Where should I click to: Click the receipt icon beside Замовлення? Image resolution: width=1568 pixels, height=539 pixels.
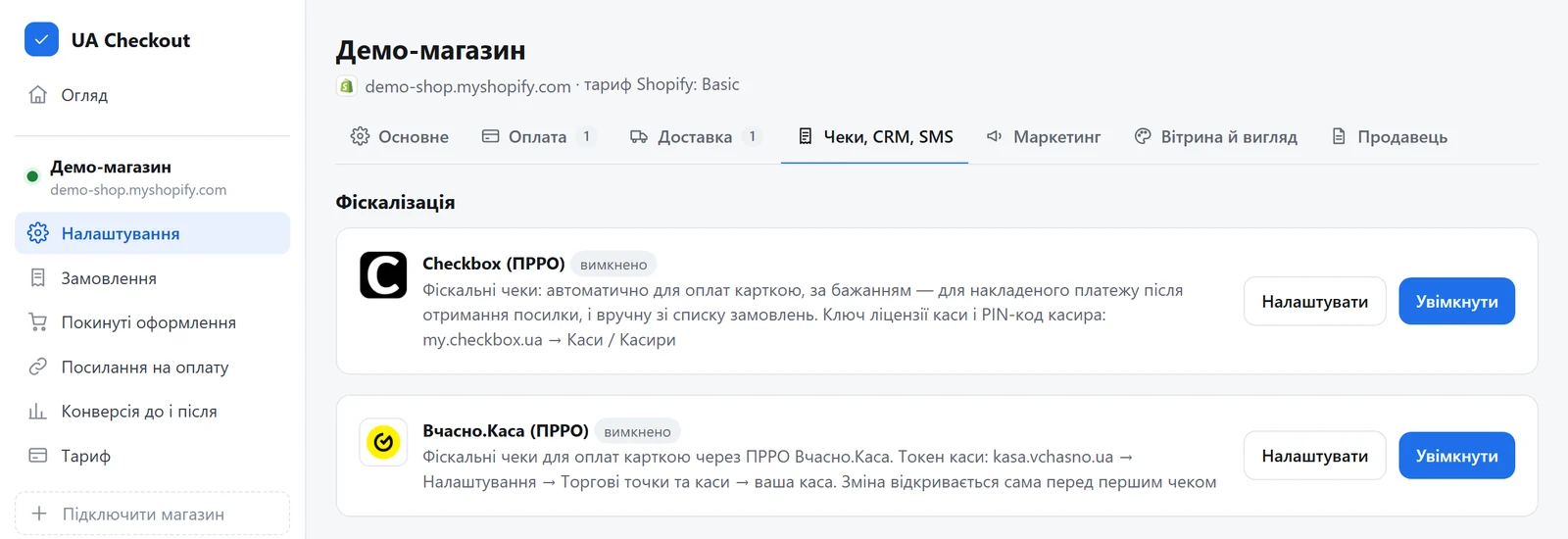pyautogui.click(x=38, y=278)
